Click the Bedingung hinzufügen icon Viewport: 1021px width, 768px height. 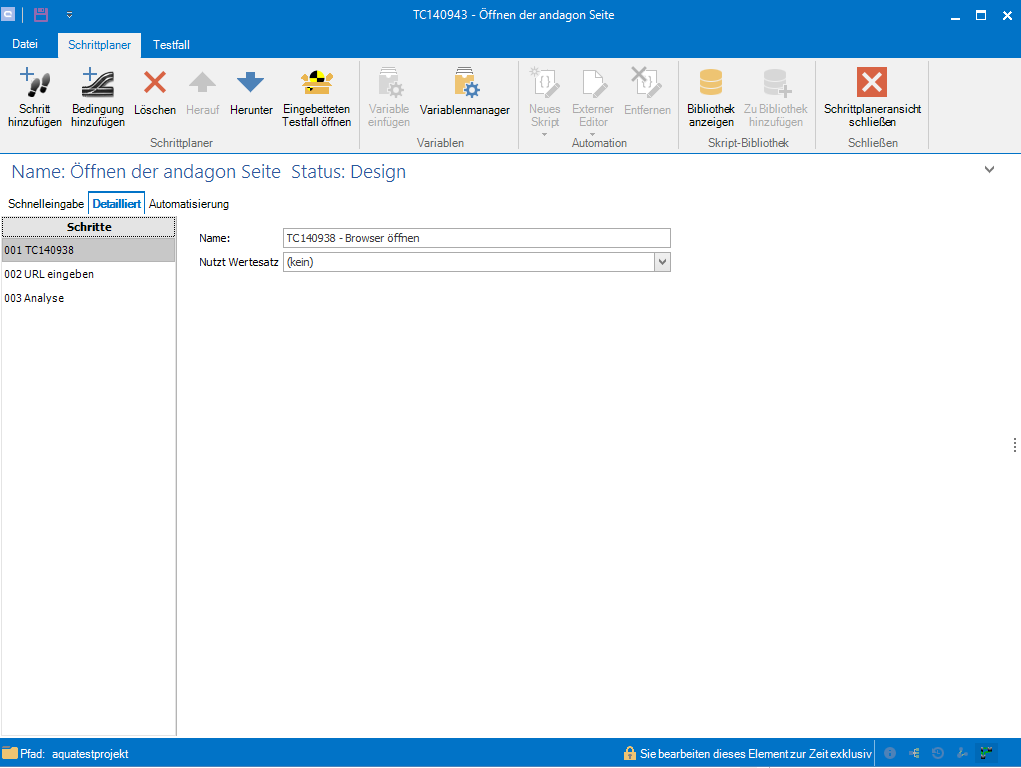click(97, 83)
